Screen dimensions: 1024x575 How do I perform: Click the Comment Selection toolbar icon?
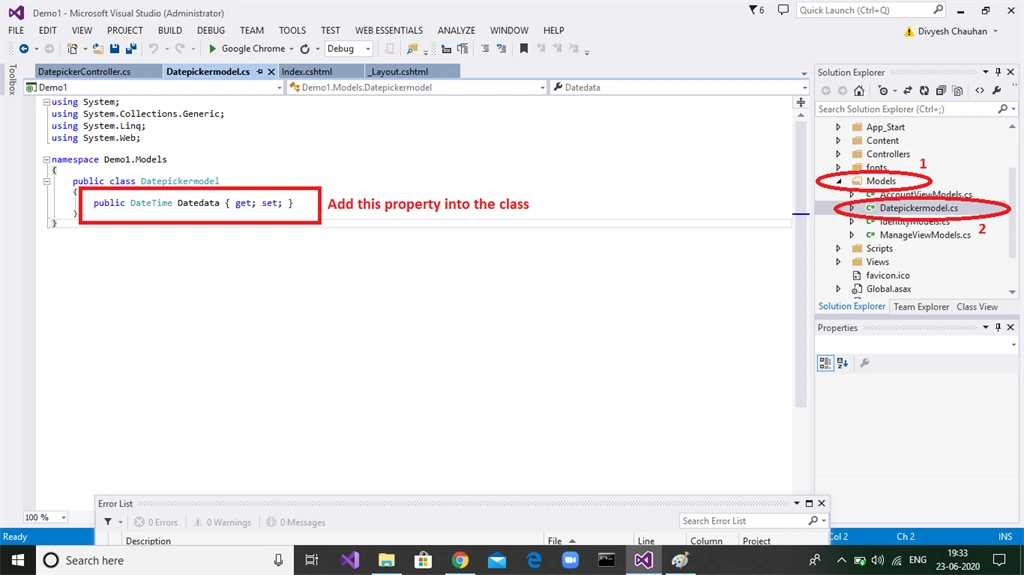coord(485,48)
